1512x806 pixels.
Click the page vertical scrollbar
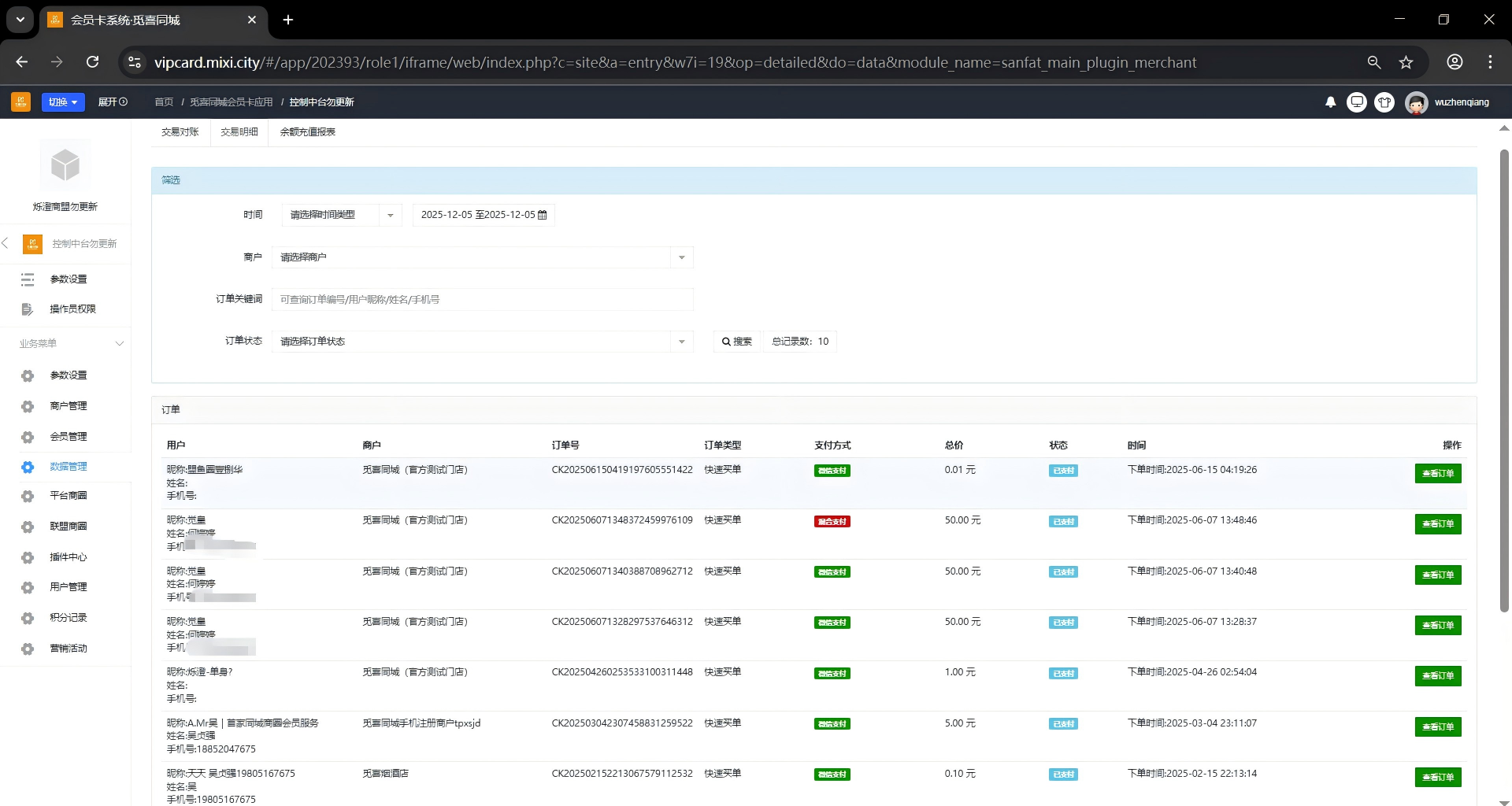(x=1503, y=378)
